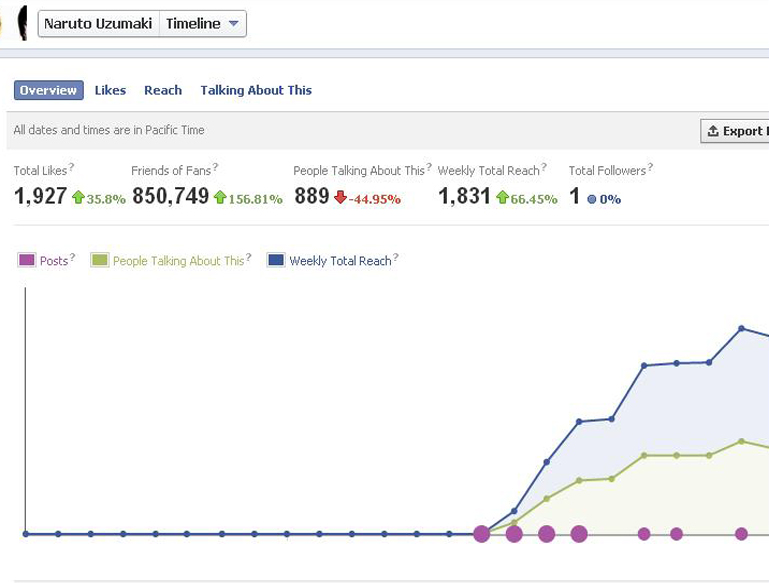Toggle the purple Posts legend swatch
The height and width of the screenshot is (583, 769).
(26, 260)
